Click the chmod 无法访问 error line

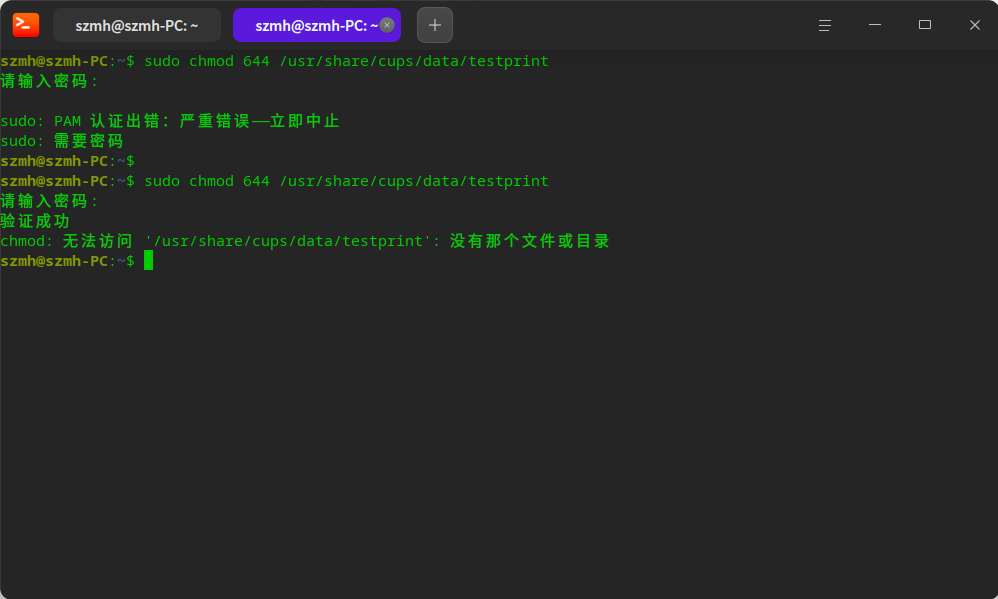[x=305, y=241]
